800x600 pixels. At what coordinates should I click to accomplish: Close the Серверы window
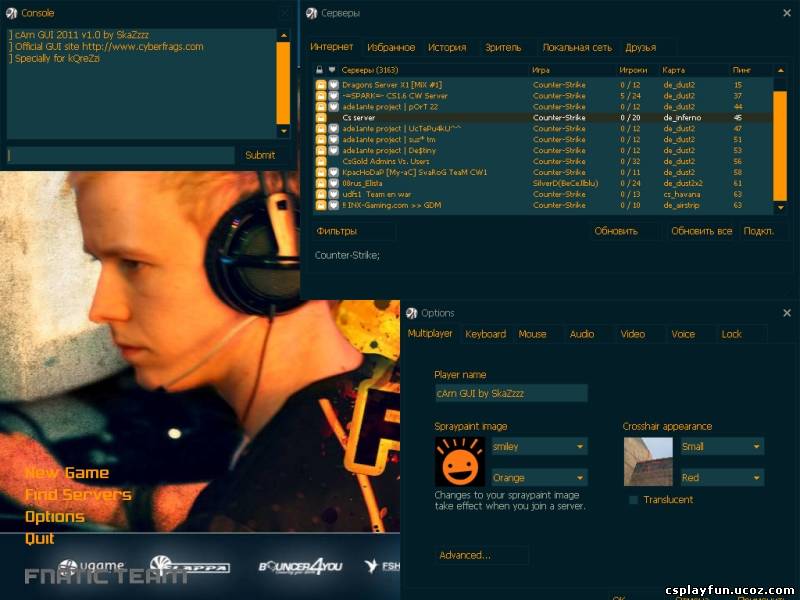(787, 13)
